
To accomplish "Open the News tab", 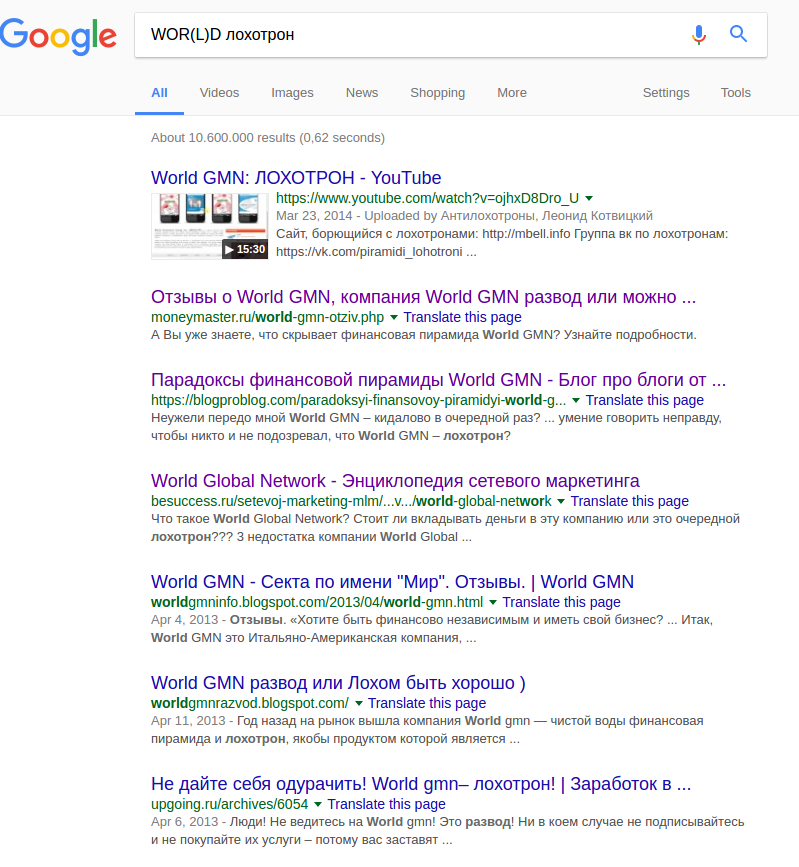I will [x=362, y=93].
